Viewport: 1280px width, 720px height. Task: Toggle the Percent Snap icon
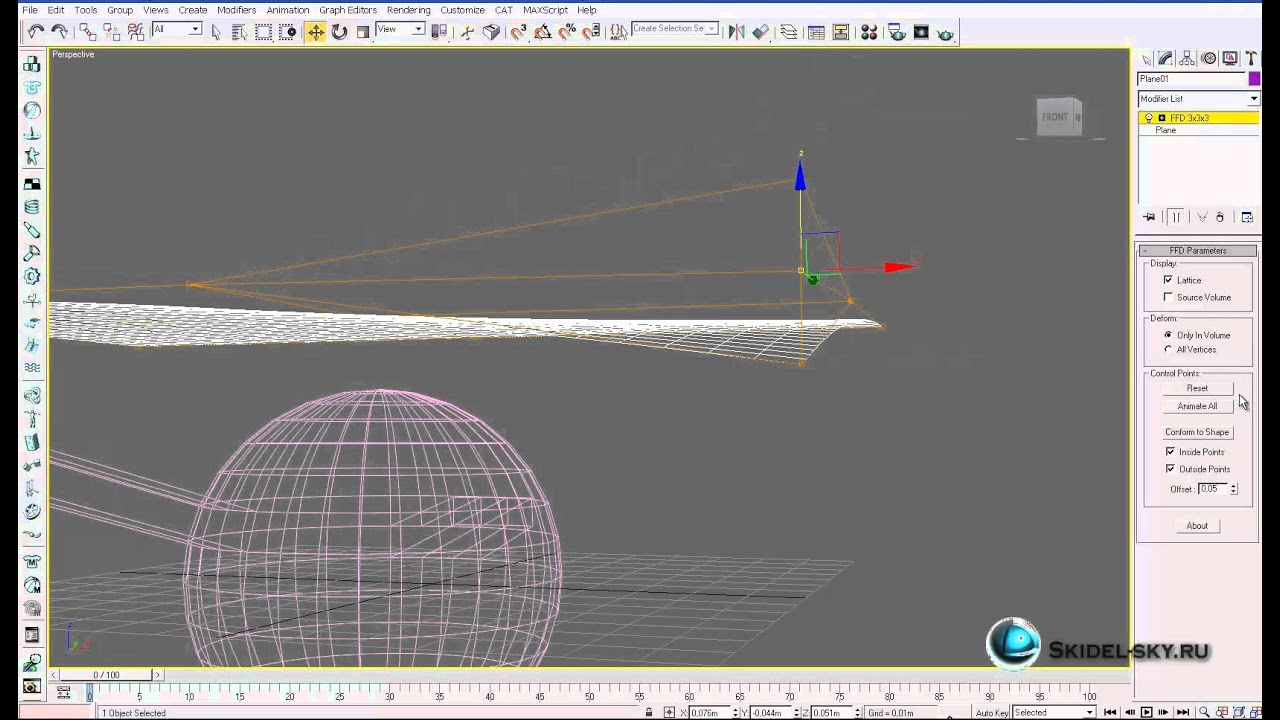[567, 32]
